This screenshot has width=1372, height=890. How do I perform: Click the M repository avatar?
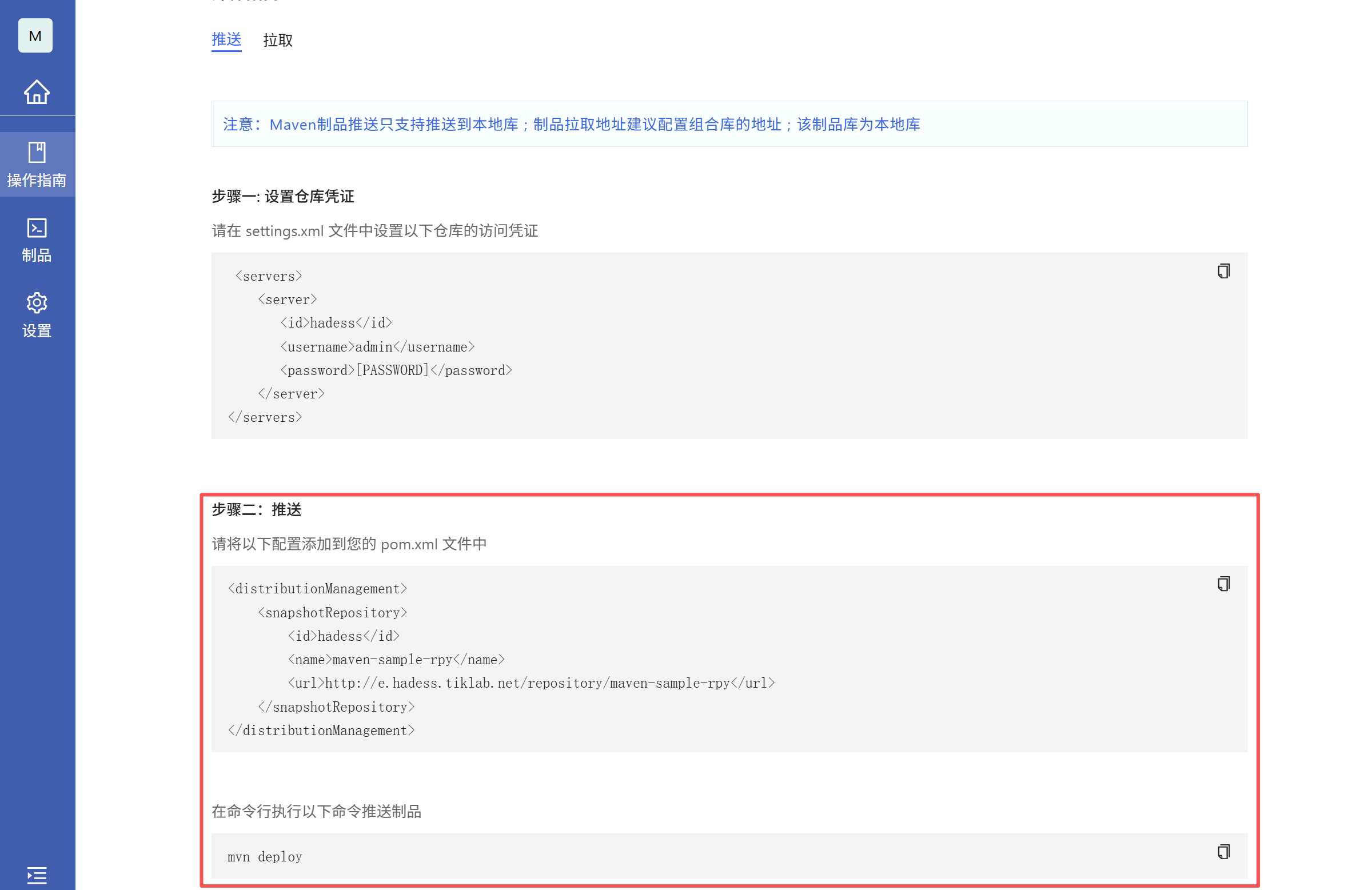click(x=35, y=36)
